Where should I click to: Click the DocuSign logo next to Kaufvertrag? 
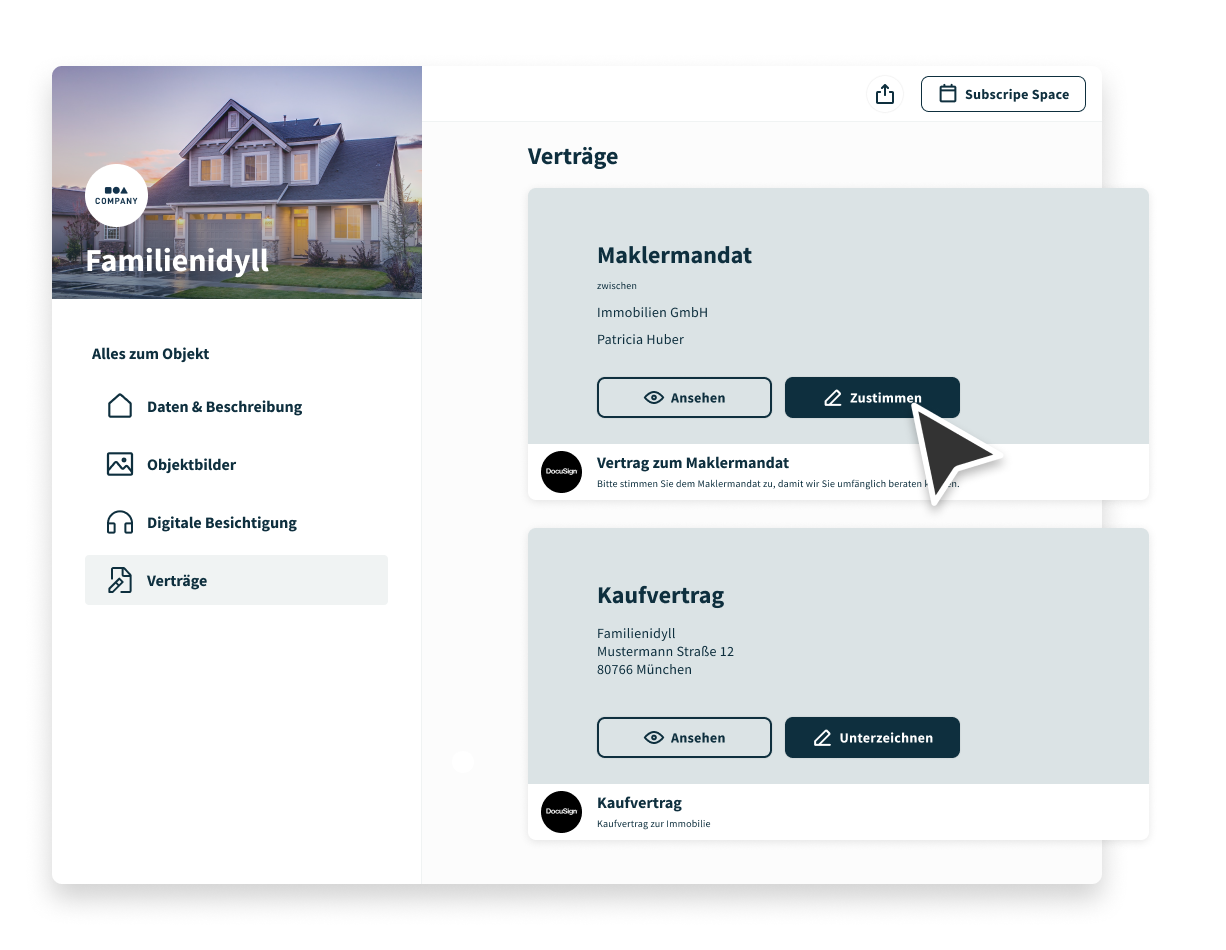pyautogui.click(x=561, y=812)
